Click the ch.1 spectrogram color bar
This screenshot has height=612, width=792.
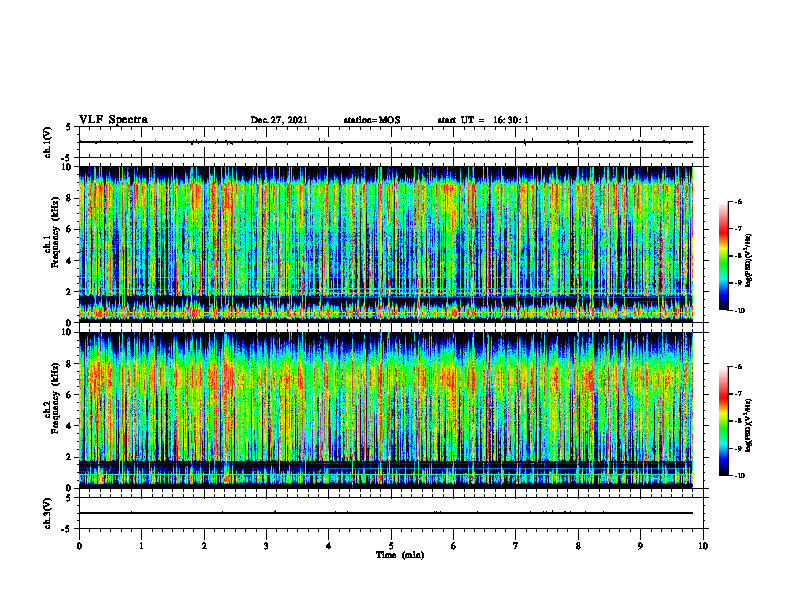coord(723,256)
